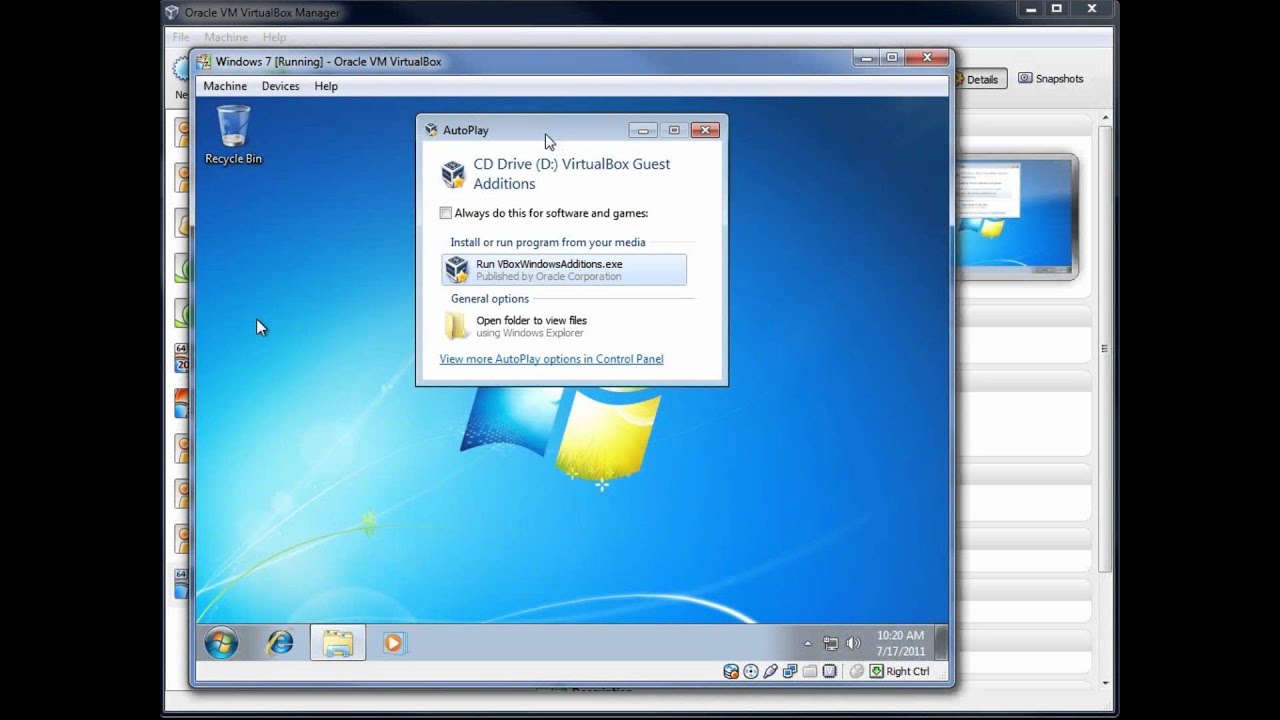The height and width of the screenshot is (720, 1280).
Task: Click the VM preview thumbnail in Manager
Action: tap(1017, 216)
